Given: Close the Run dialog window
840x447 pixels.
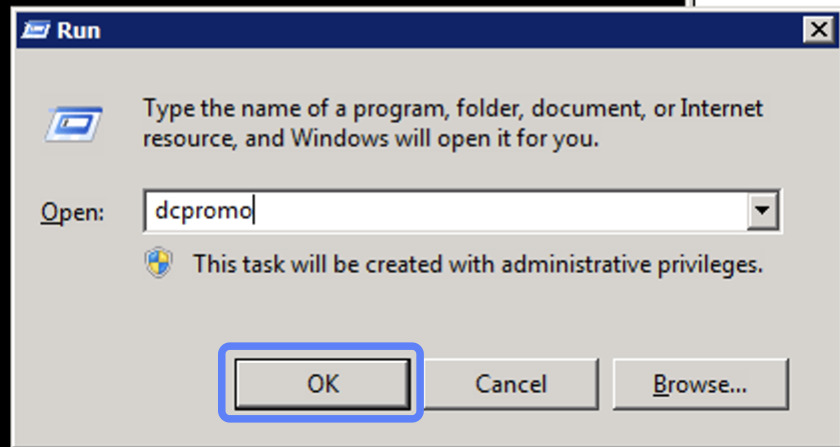Looking at the screenshot, I should (816, 31).
